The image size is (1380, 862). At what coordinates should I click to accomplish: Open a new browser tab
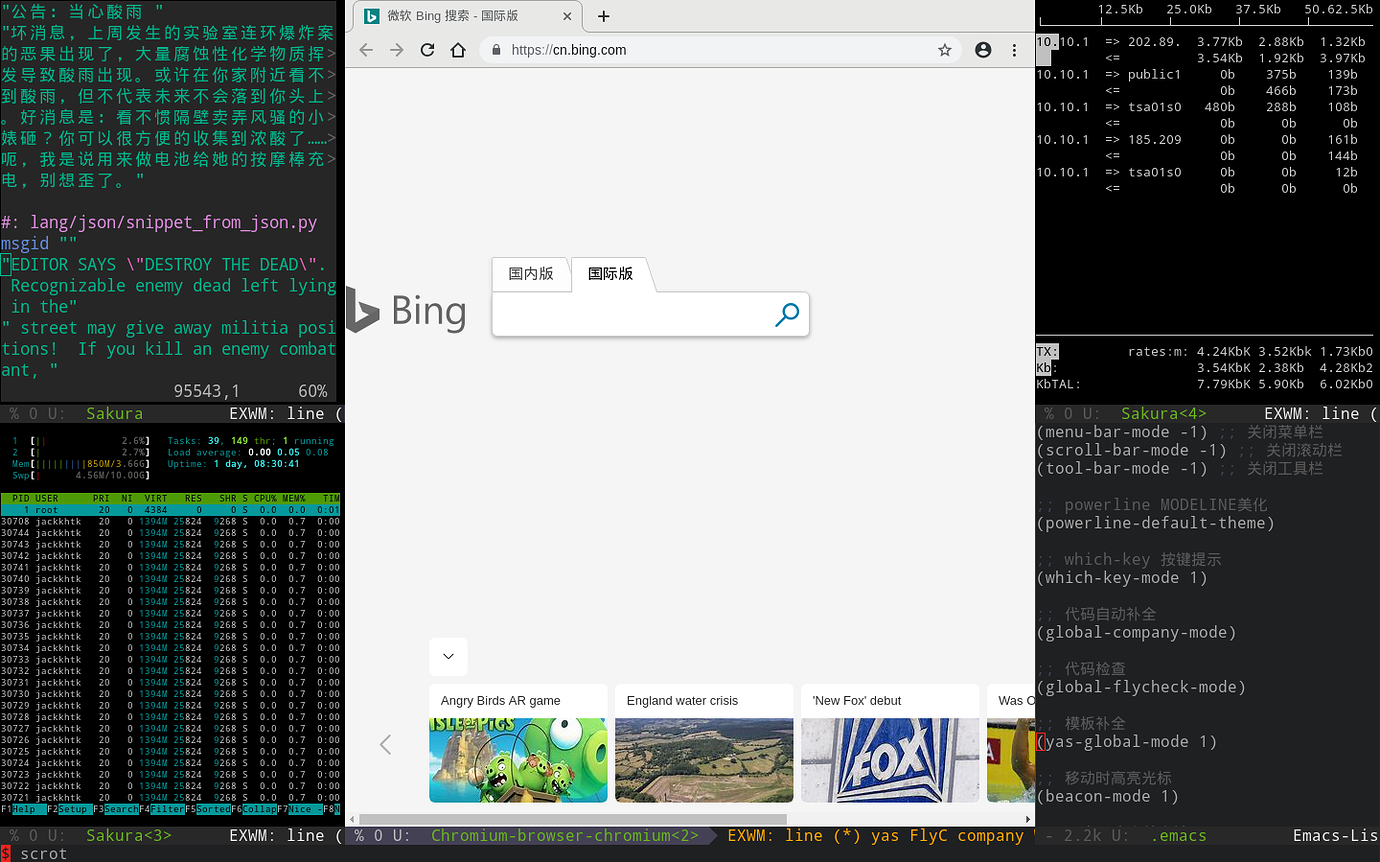click(603, 16)
